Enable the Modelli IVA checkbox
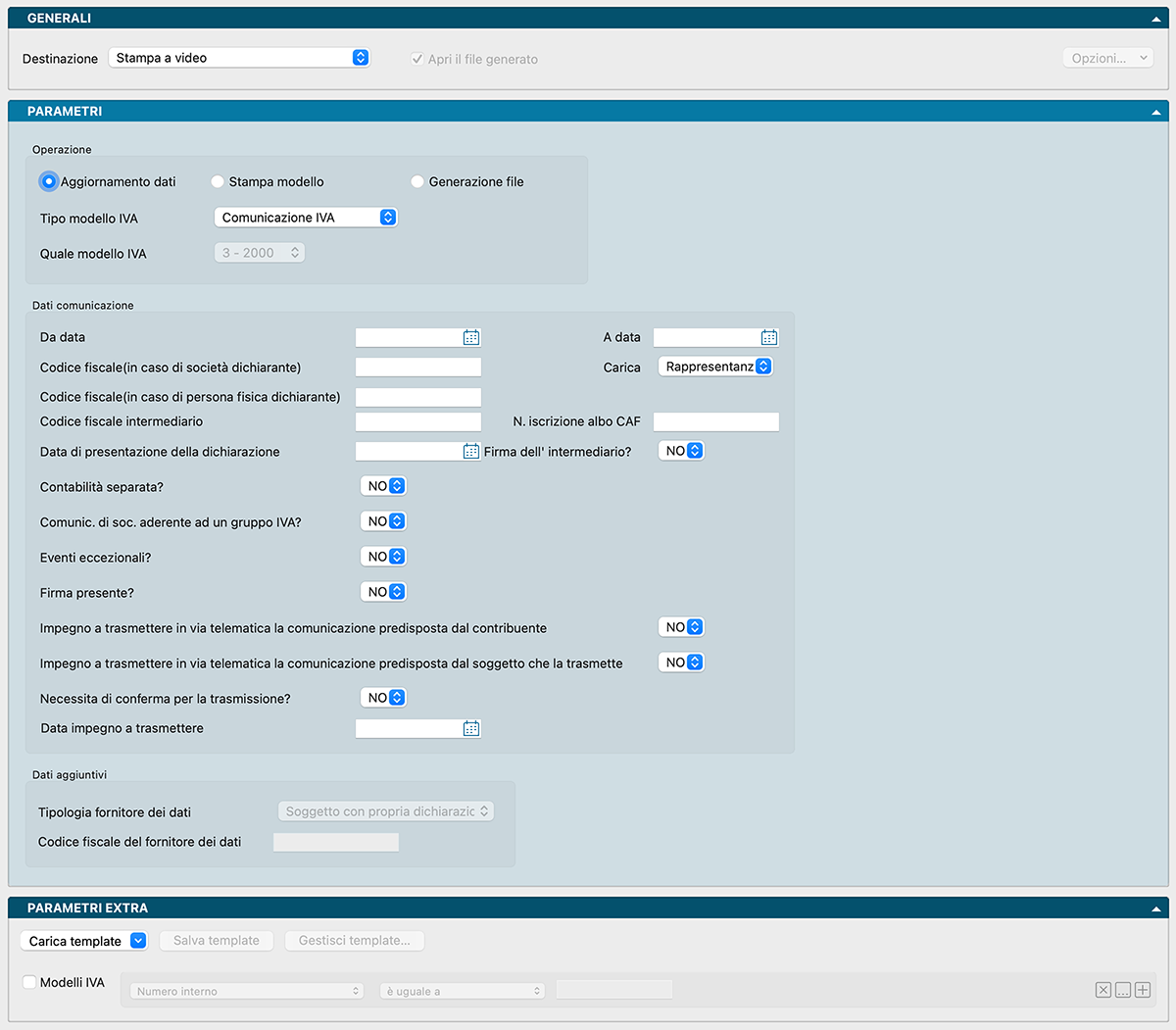Image resolution: width=1176 pixels, height=1030 pixels. pyautogui.click(x=29, y=982)
